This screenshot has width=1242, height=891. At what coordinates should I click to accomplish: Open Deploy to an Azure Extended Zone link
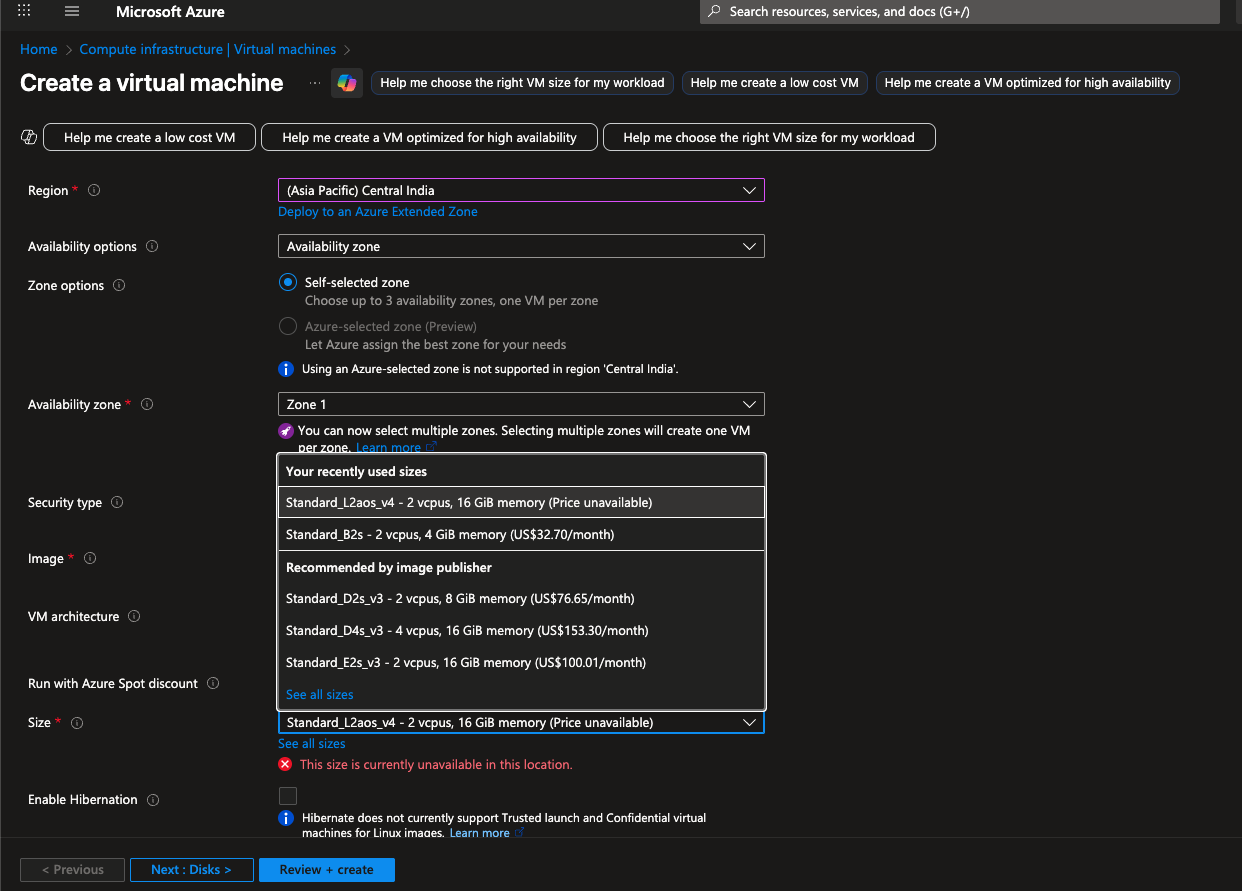(378, 211)
